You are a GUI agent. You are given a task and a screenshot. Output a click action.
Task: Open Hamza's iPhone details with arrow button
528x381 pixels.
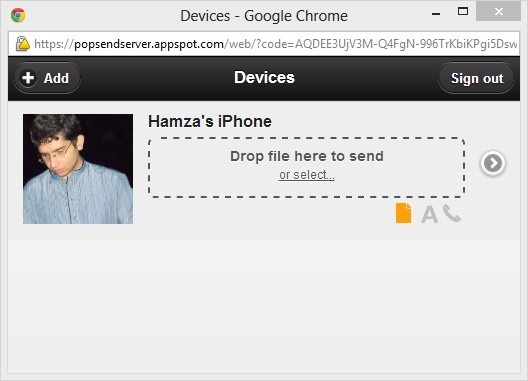[493, 163]
